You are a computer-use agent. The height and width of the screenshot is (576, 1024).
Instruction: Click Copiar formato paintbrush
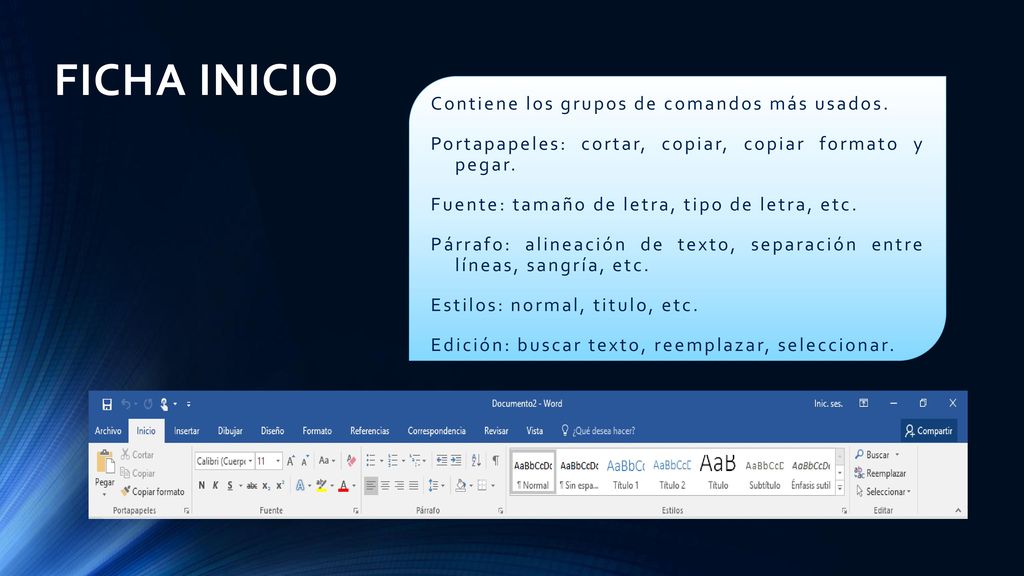153,491
